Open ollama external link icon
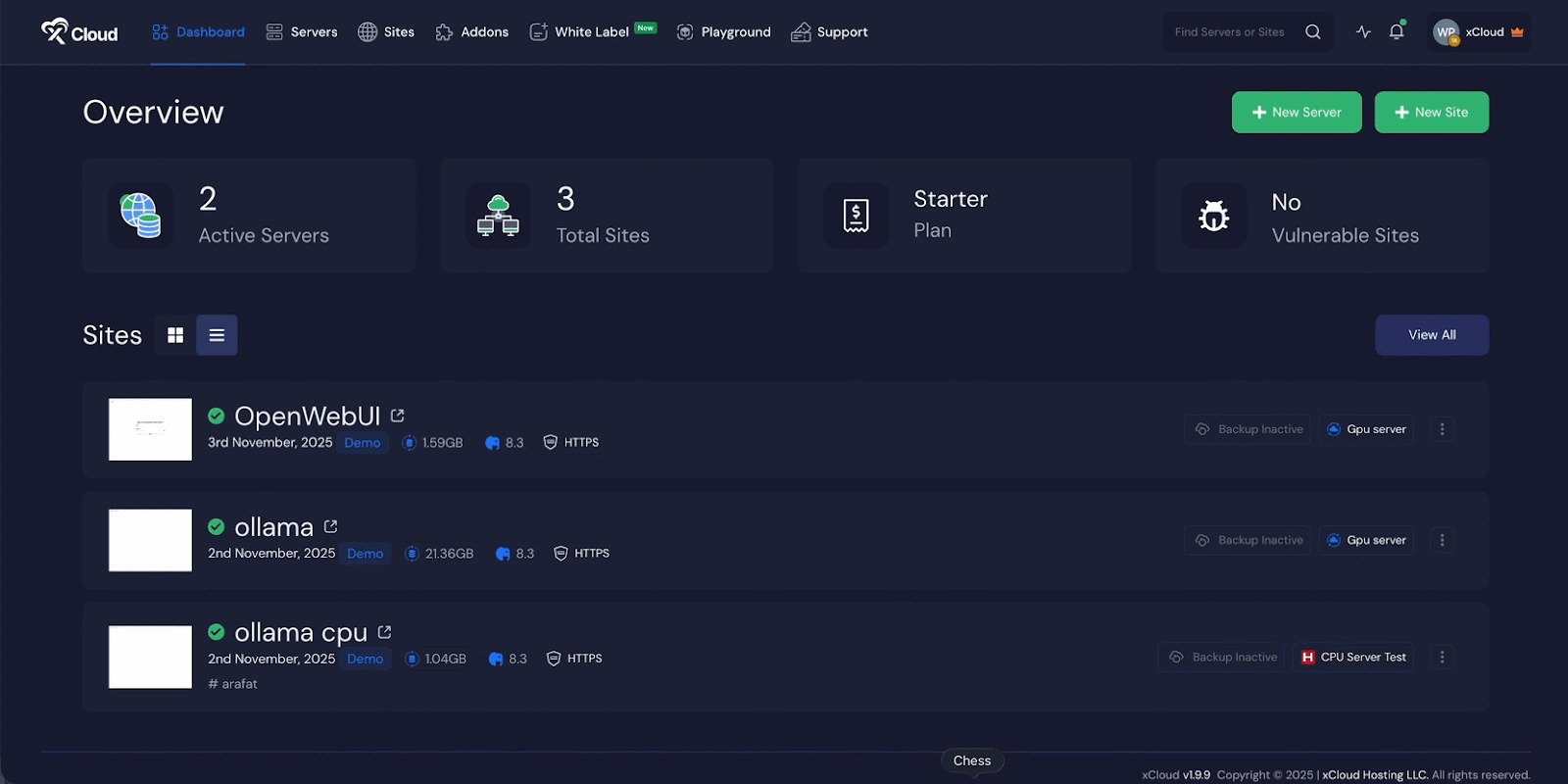 pos(330,527)
